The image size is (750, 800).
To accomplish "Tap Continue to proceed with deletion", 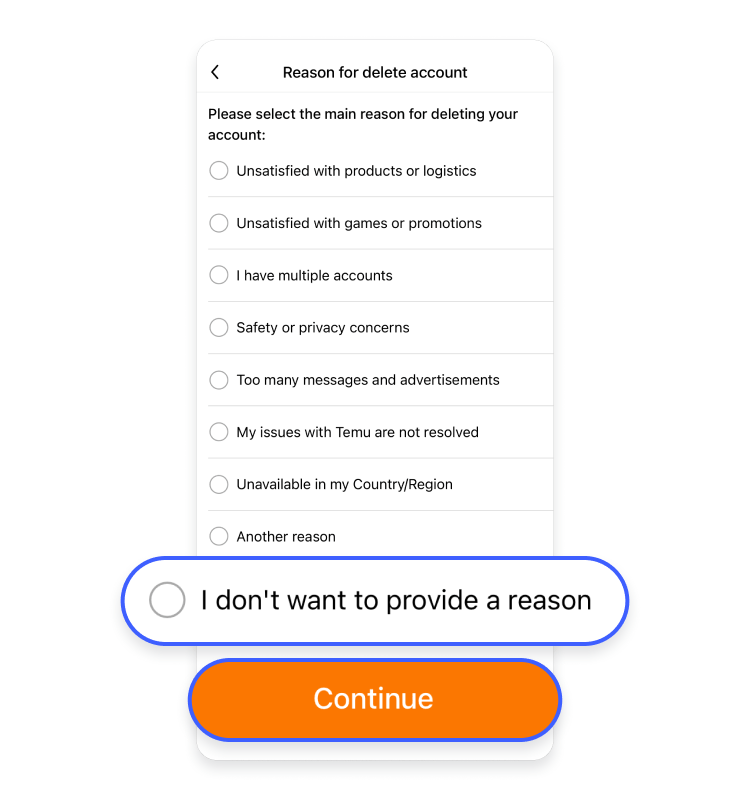I will 374,699.
